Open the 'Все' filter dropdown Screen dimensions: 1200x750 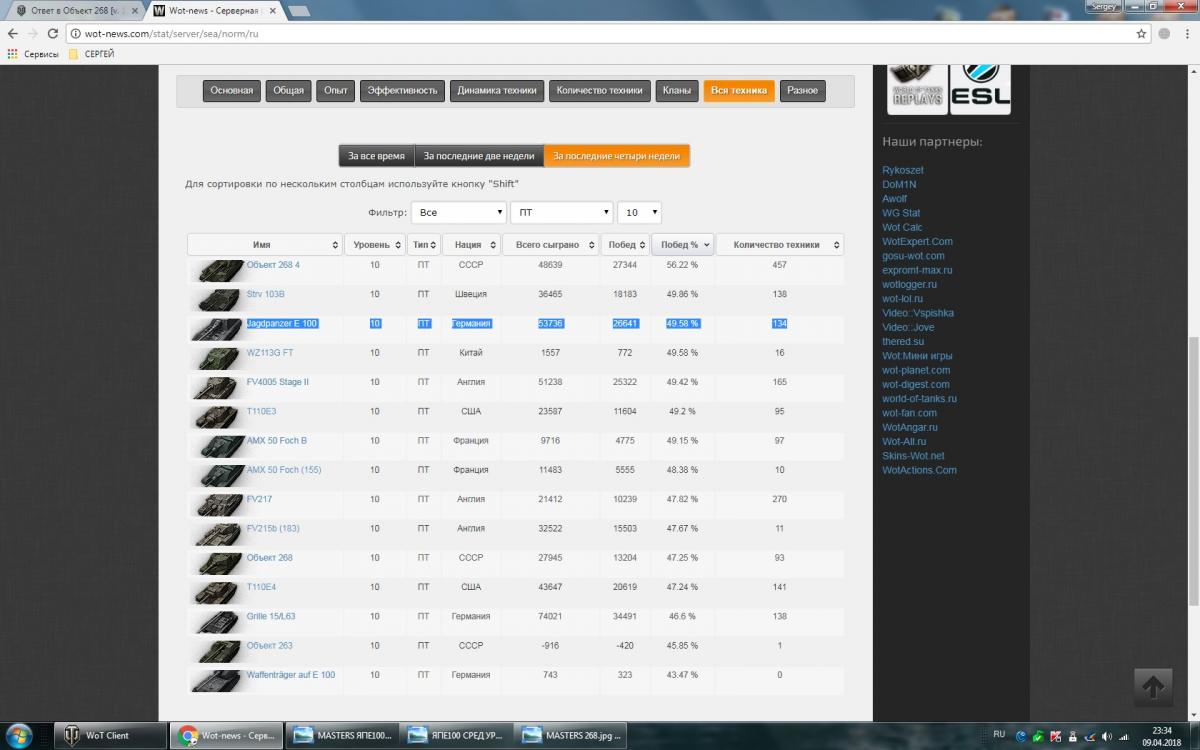[459, 213]
